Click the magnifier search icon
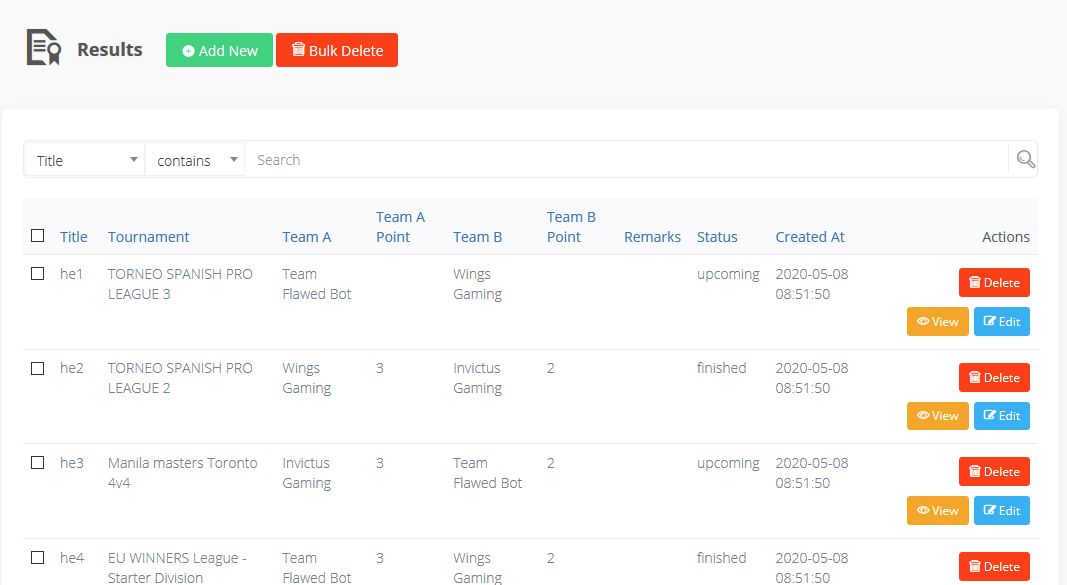The height and width of the screenshot is (585, 1067). point(1025,159)
